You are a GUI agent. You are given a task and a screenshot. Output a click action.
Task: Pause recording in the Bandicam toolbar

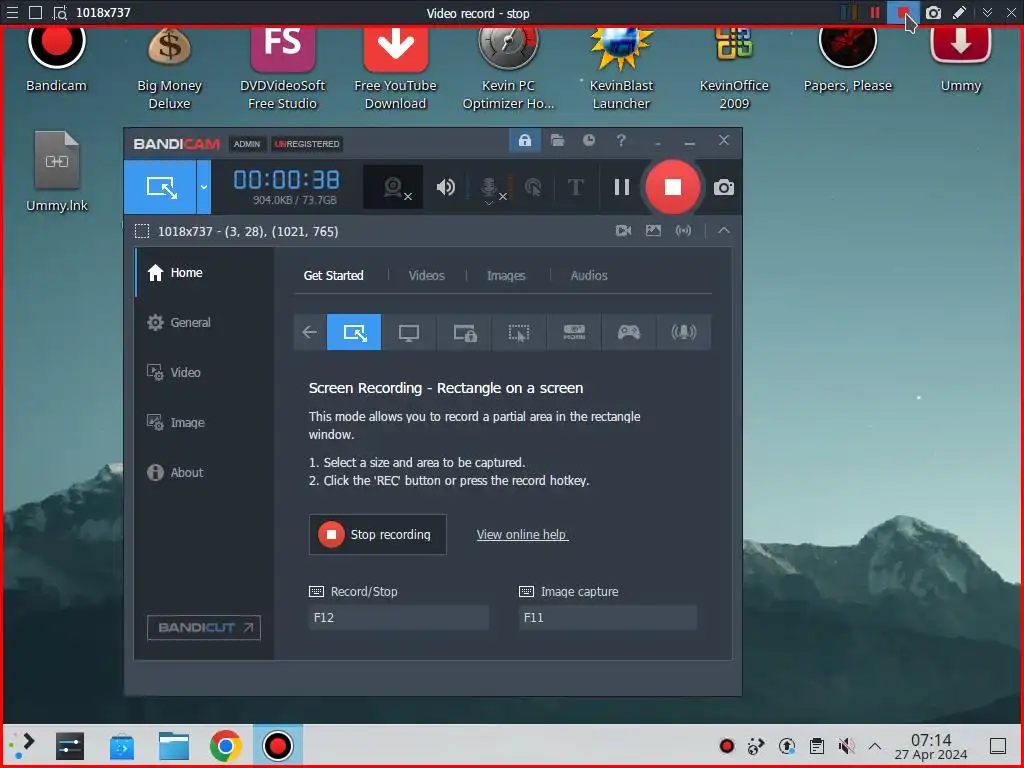tap(622, 187)
